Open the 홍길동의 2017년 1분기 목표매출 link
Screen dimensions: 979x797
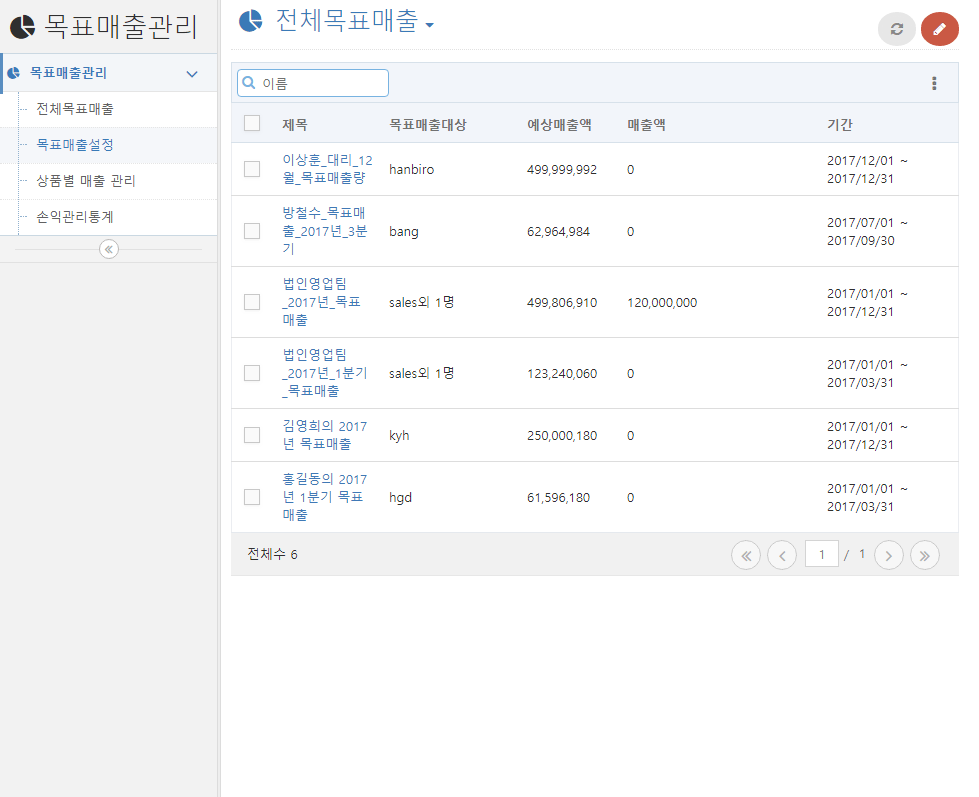point(325,497)
